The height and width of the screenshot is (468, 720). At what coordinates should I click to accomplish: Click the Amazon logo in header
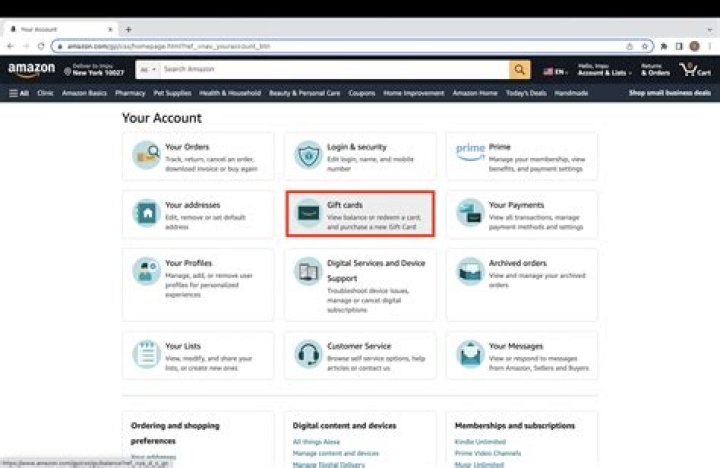[x=31, y=70]
